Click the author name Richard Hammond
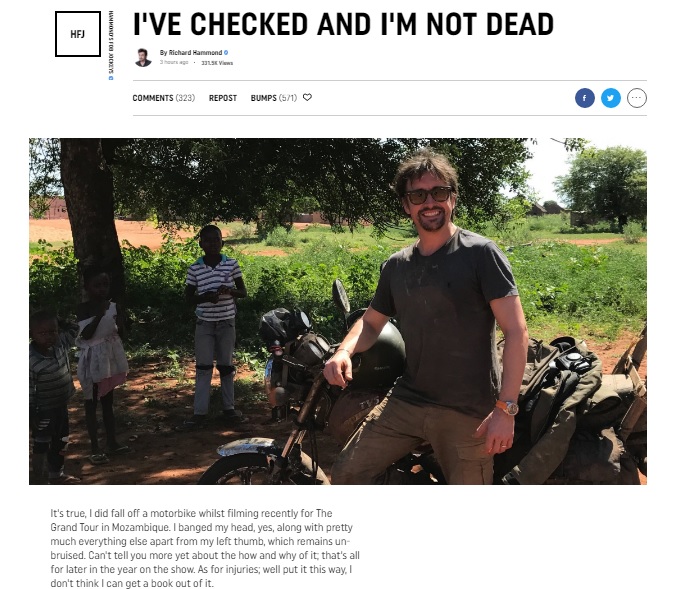The width and height of the screenshot is (677, 589). tap(195, 53)
